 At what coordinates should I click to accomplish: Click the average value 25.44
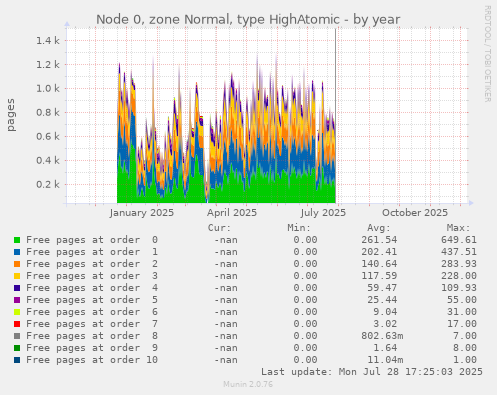point(382,300)
